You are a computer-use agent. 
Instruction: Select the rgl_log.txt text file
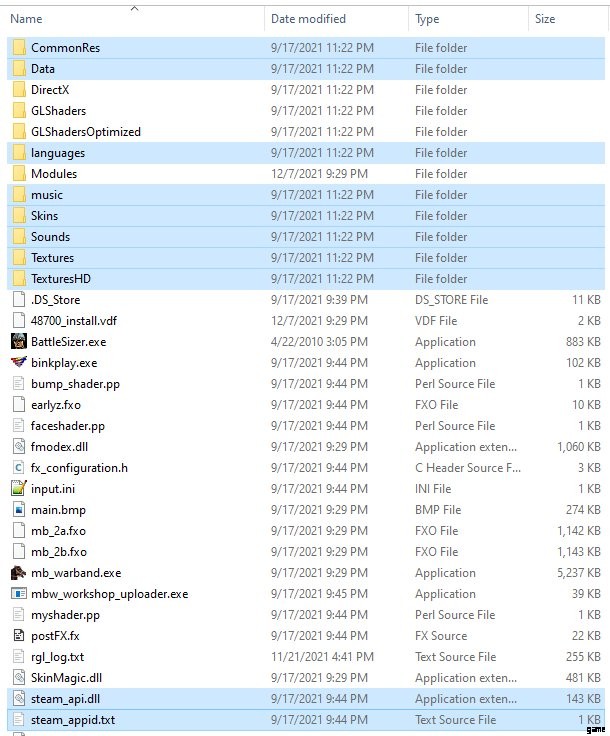pyautogui.click(x=57, y=657)
